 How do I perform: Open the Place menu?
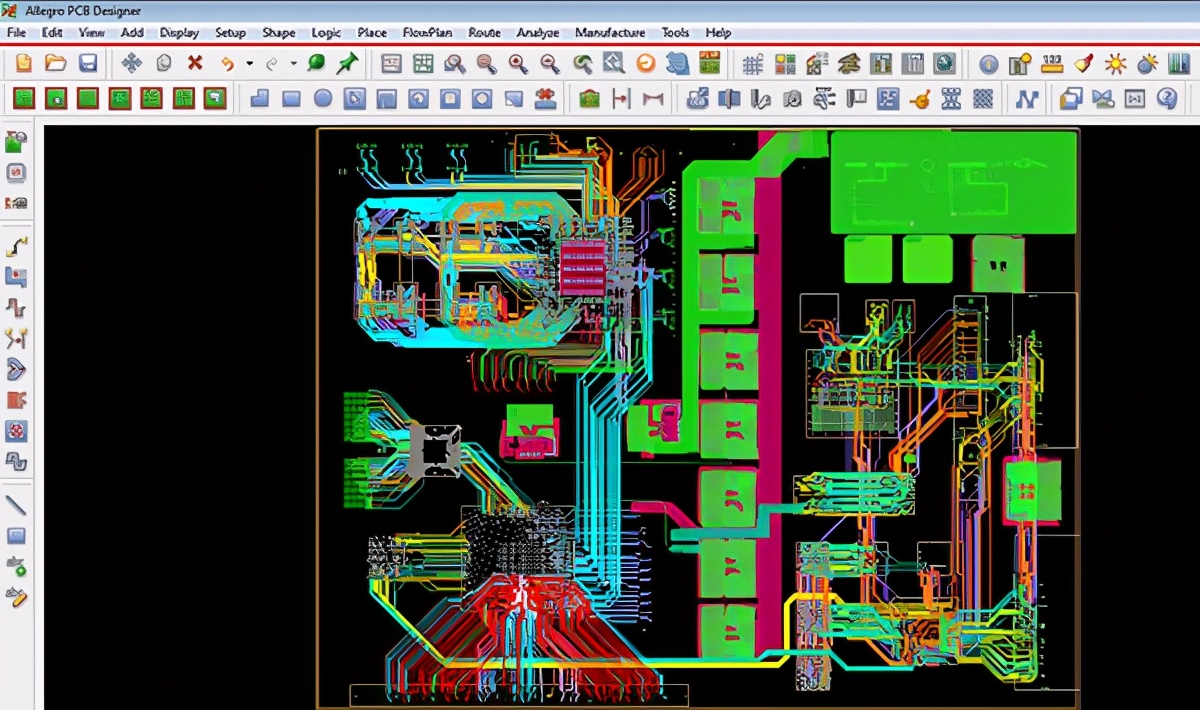pos(372,33)
